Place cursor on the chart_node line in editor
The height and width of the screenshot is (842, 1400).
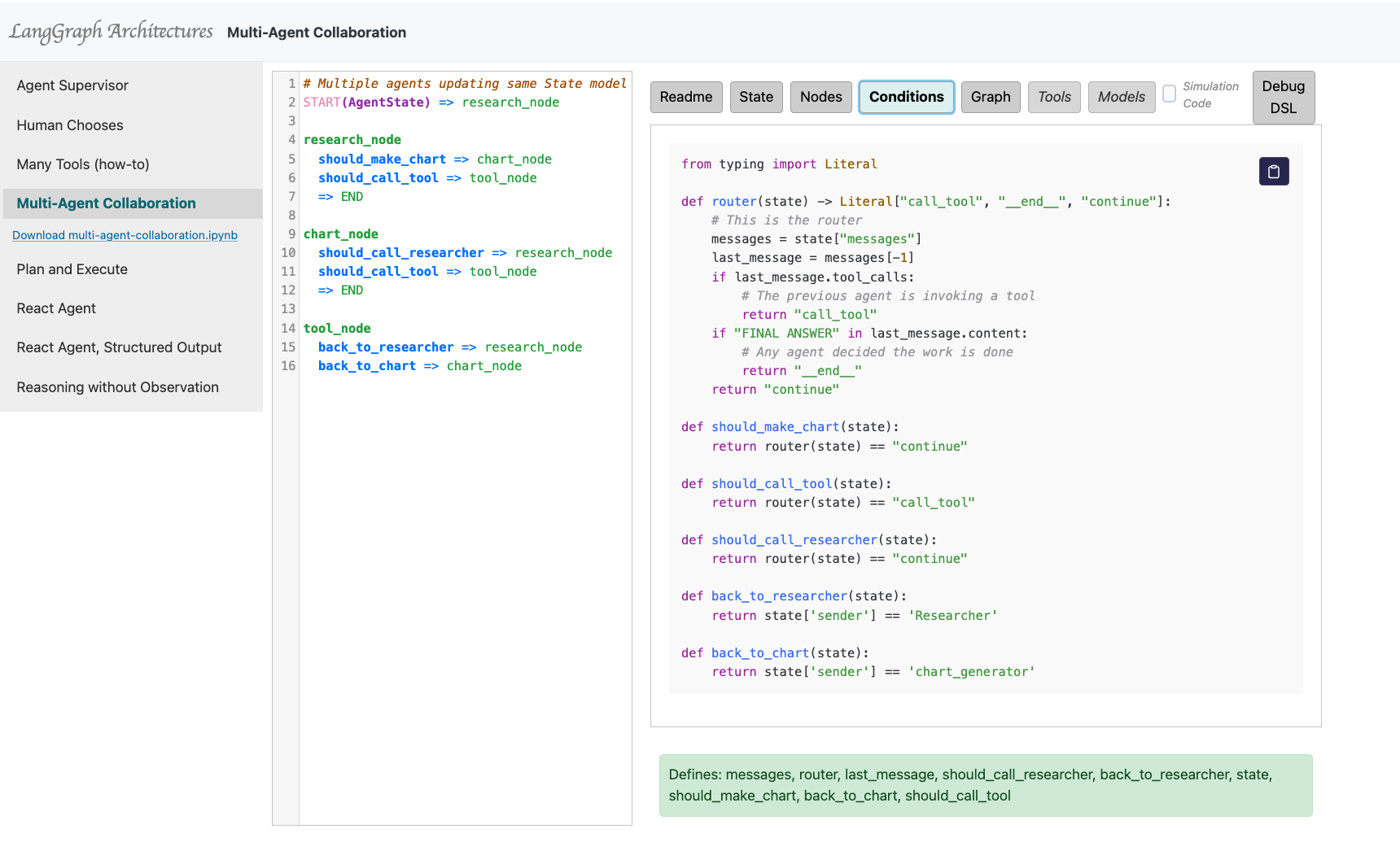[341, 234]
